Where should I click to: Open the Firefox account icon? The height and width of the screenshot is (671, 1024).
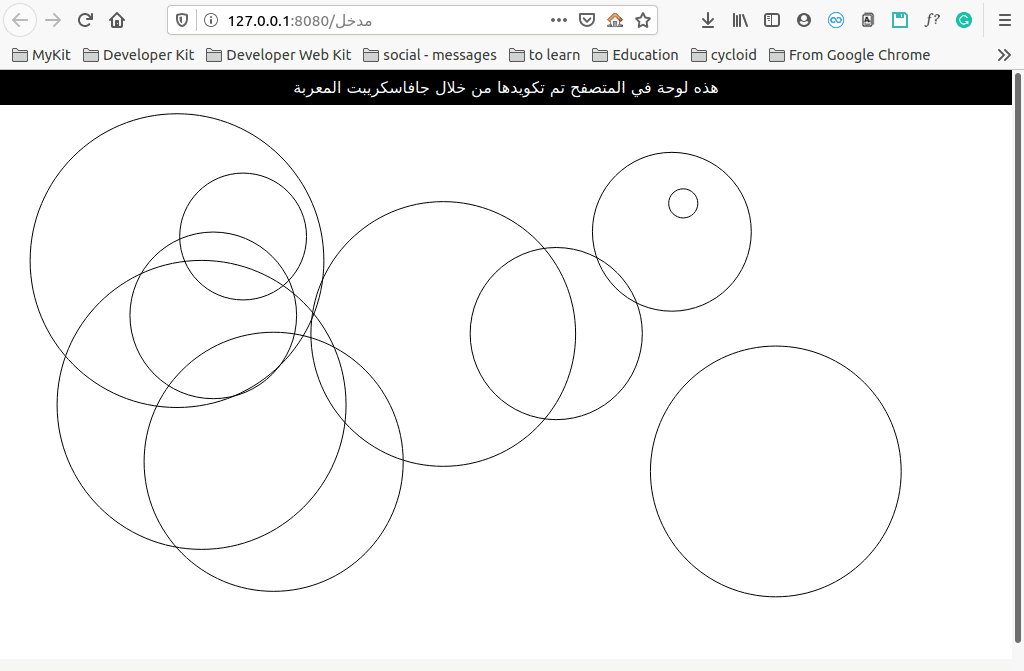[804, 20]
